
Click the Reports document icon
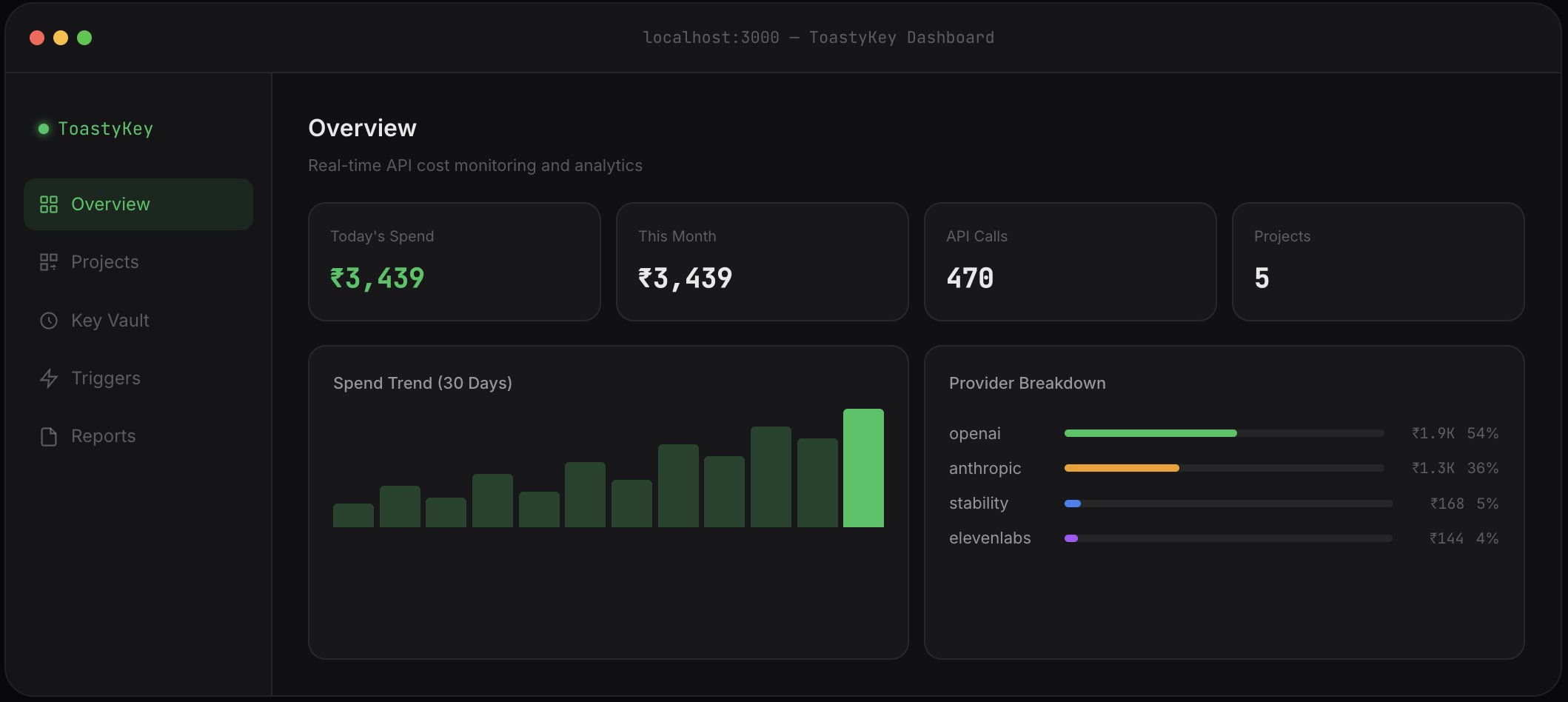[49, 437]
